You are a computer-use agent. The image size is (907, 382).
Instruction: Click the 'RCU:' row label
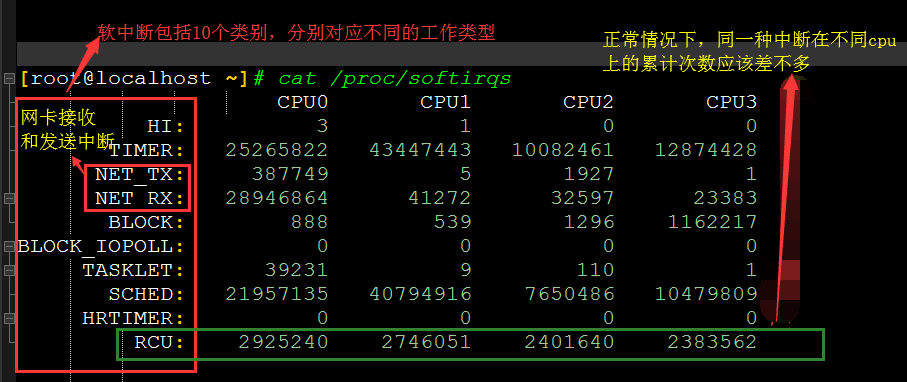pos(160,342)
